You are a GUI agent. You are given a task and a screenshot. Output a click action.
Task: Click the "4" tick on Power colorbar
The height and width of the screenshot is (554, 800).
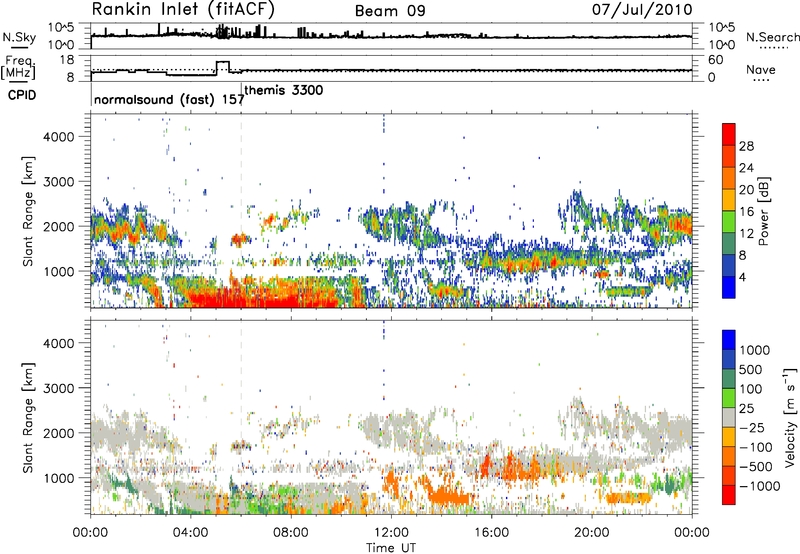743,277
